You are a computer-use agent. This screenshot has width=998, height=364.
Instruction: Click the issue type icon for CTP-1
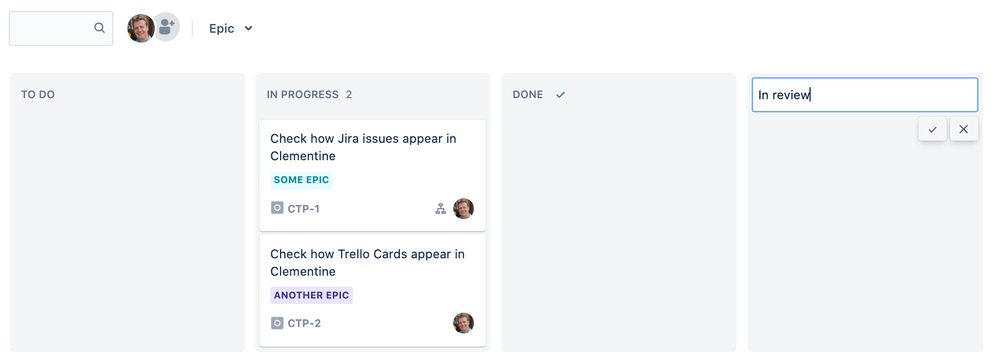point(277,208)
